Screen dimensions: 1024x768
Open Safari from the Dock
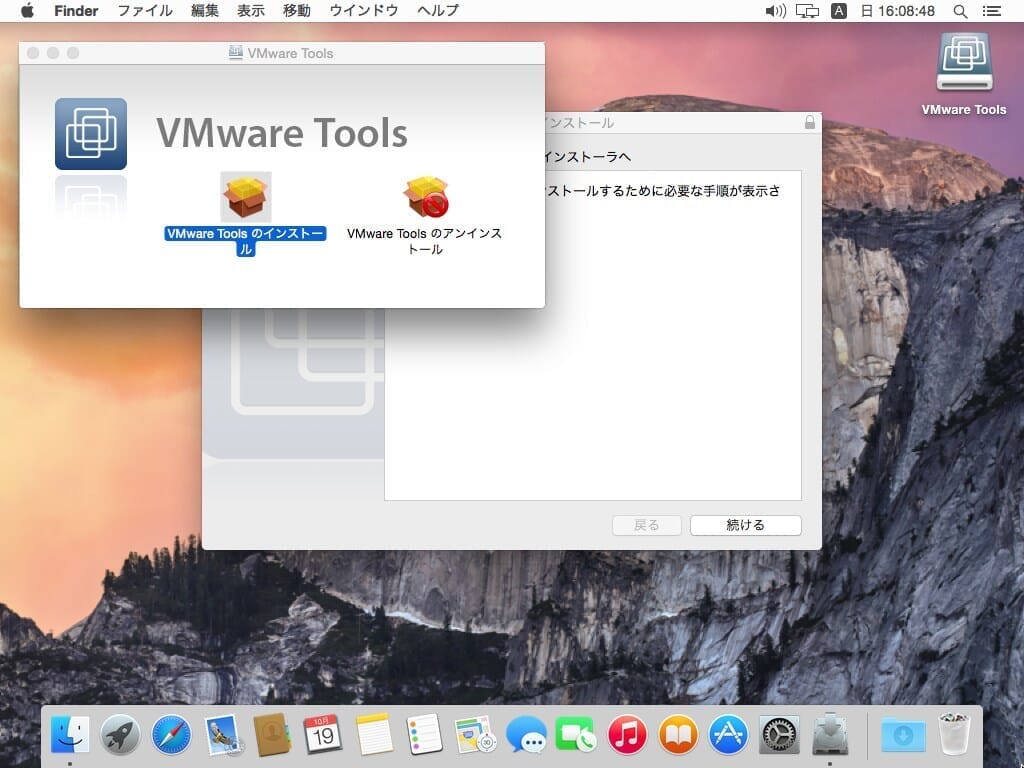[171, 735]
